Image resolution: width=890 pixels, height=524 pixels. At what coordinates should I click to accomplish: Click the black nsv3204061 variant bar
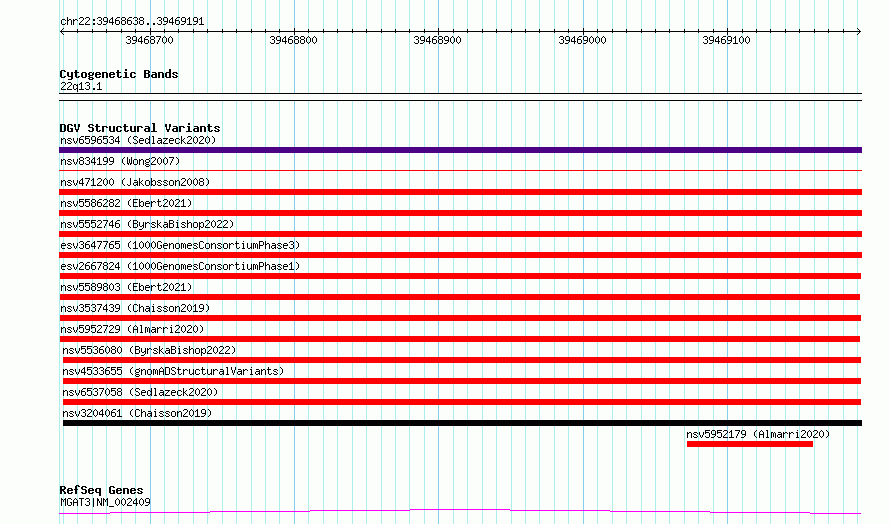(x=462, y=423)
